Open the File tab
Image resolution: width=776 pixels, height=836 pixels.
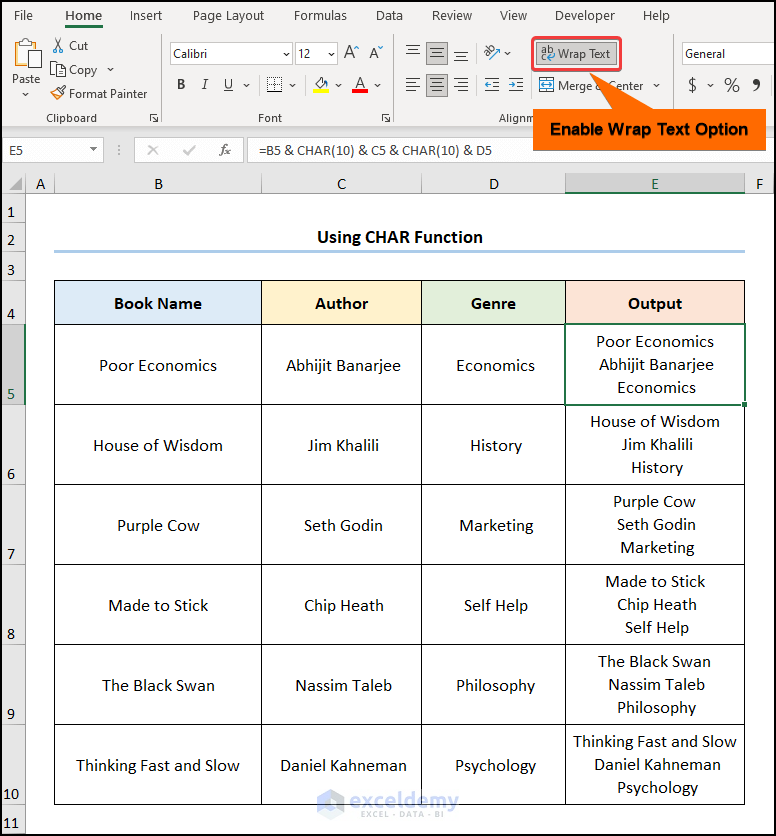(x=23, y=15)
